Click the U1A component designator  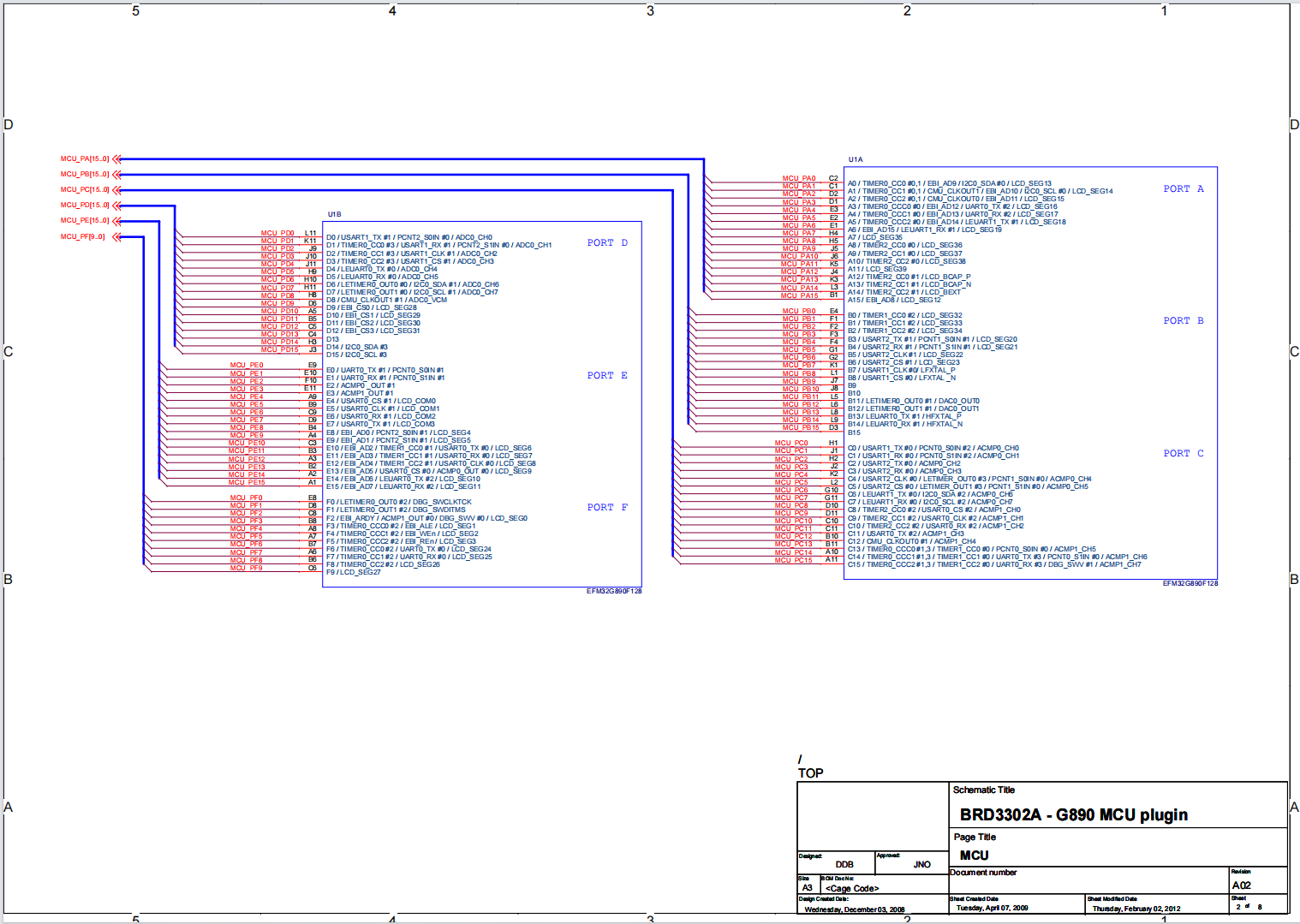coord(855,160)
